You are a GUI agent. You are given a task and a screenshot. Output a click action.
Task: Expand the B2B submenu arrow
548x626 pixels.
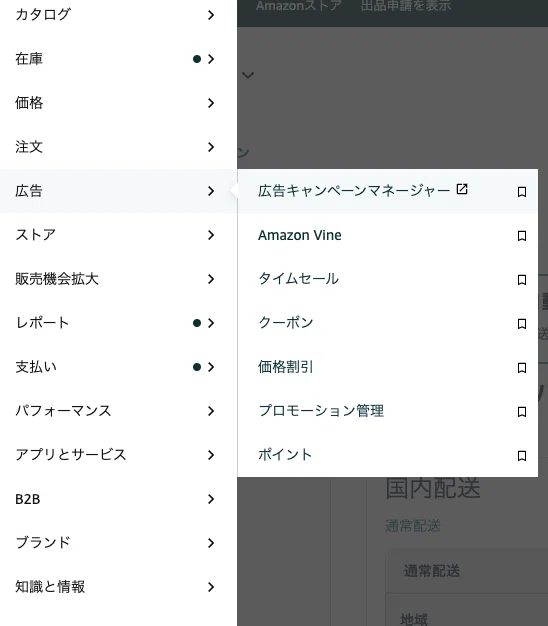[211, 499]
